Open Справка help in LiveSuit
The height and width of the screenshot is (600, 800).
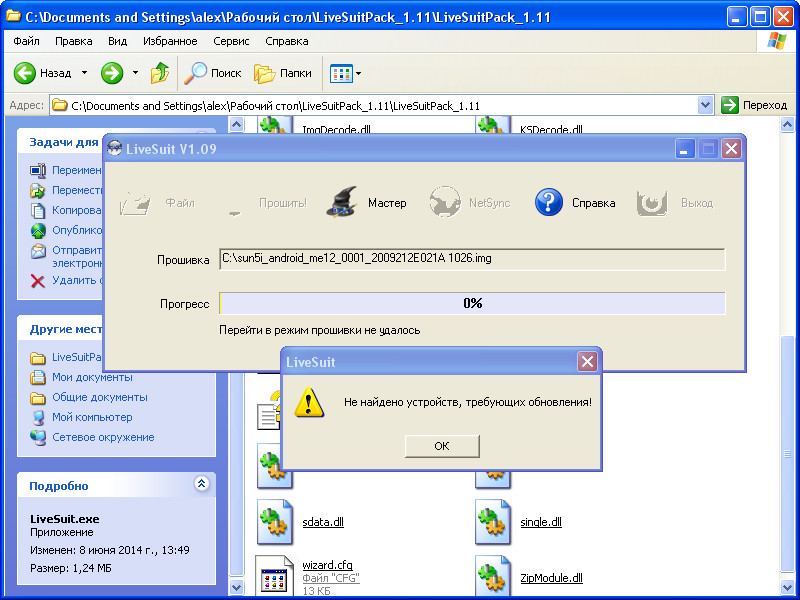click(549, 202)
